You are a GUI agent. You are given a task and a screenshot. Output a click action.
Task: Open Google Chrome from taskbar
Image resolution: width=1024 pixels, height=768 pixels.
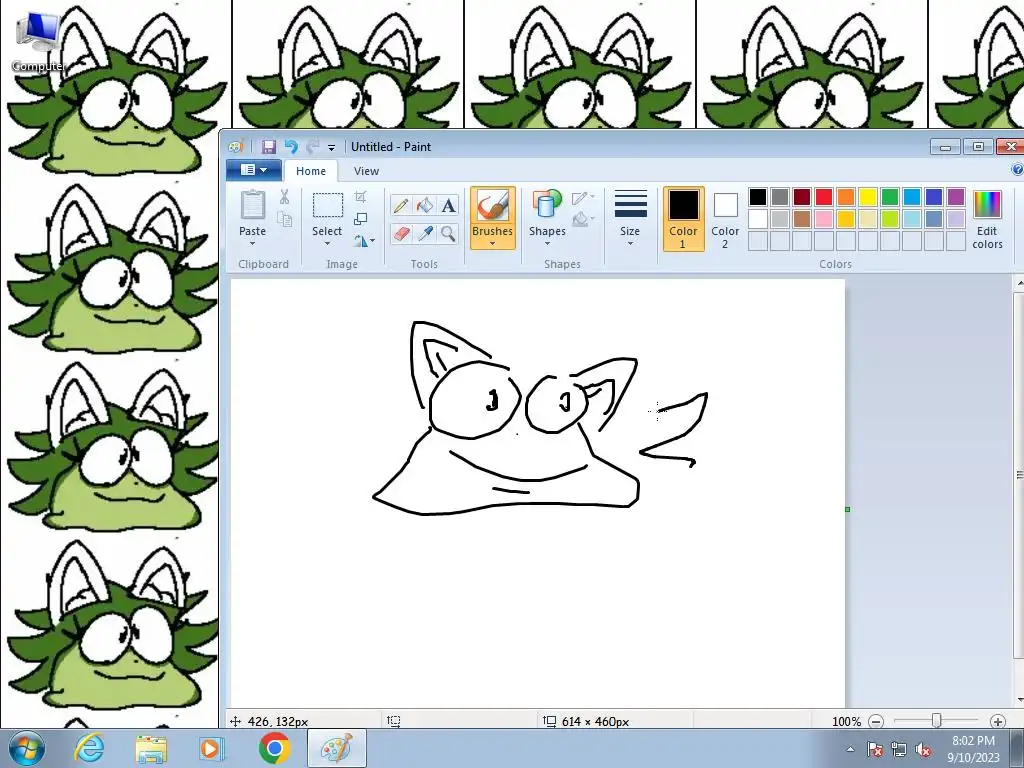pyautogui.click(x=274, y=748)
